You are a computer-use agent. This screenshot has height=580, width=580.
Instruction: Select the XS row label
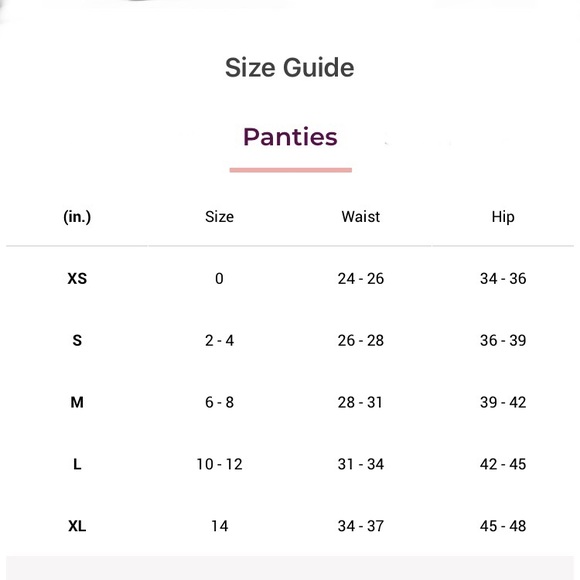[x=77, y=279]
